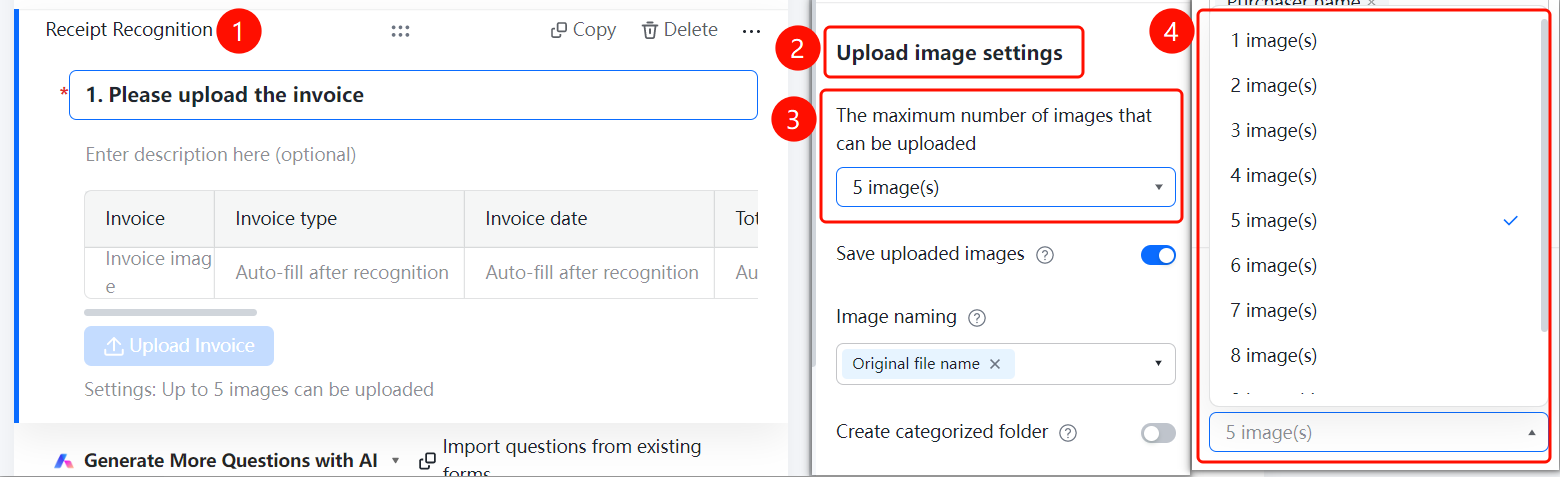Open the maximum images dropdown in settings
The image size is (1560, 477).
(x=1006, y=187)
